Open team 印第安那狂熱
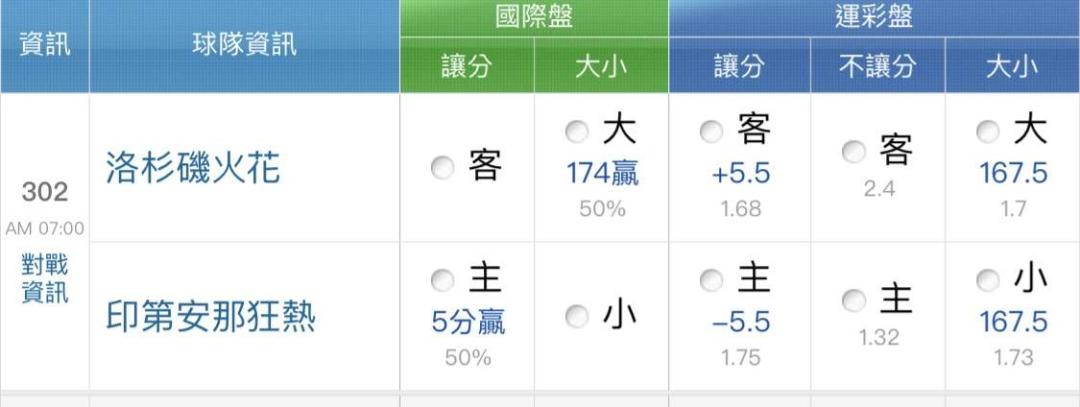The image size is (1080, 407). 211,317
